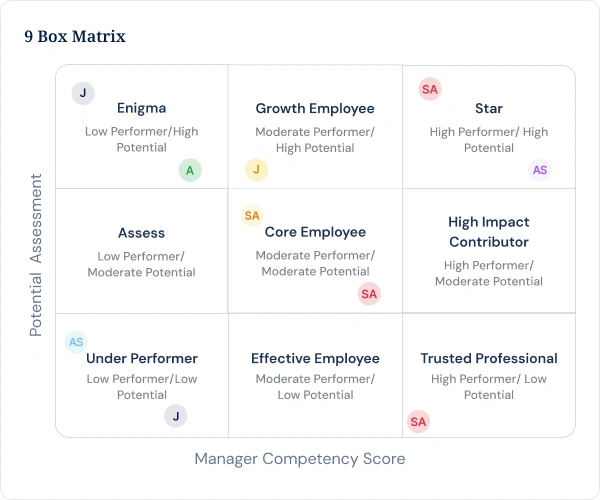
Task: Select the Growth Employee heading
Action: (x=315, y=109)
